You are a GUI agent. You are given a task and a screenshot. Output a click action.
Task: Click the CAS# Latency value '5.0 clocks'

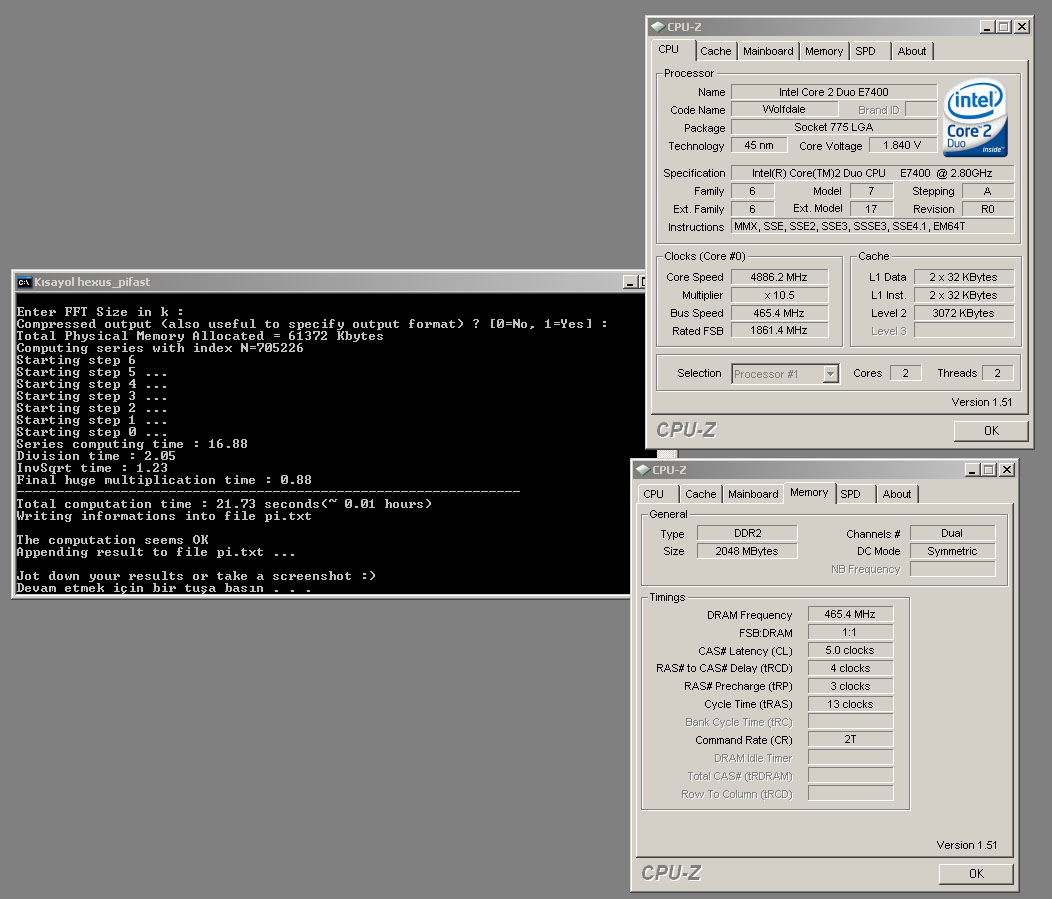(850, 650)
